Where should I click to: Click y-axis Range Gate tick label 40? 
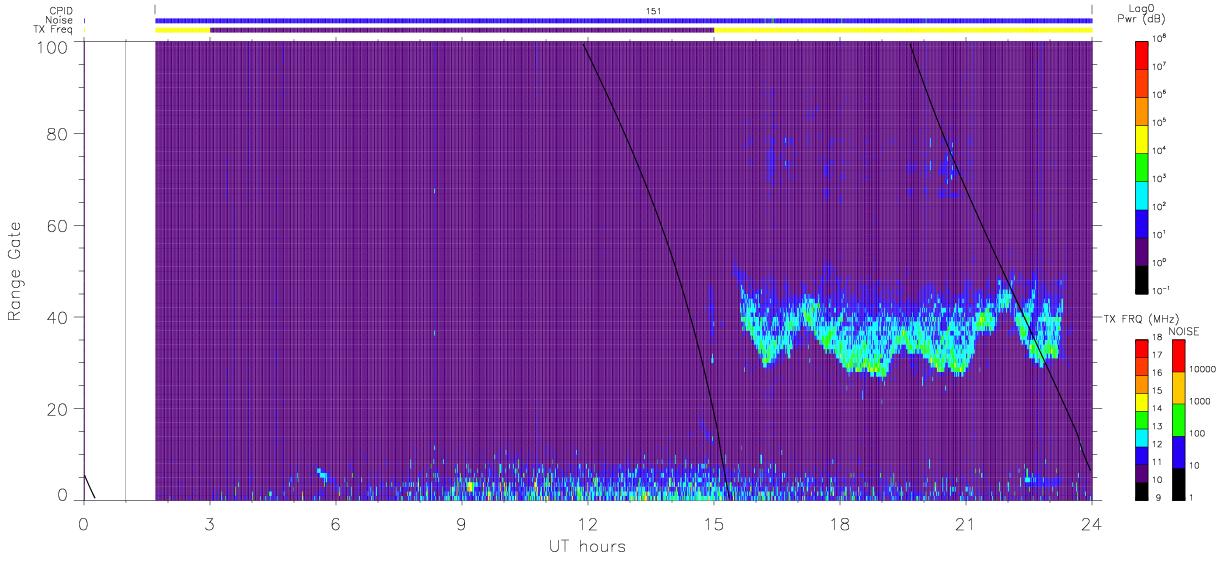58,317
